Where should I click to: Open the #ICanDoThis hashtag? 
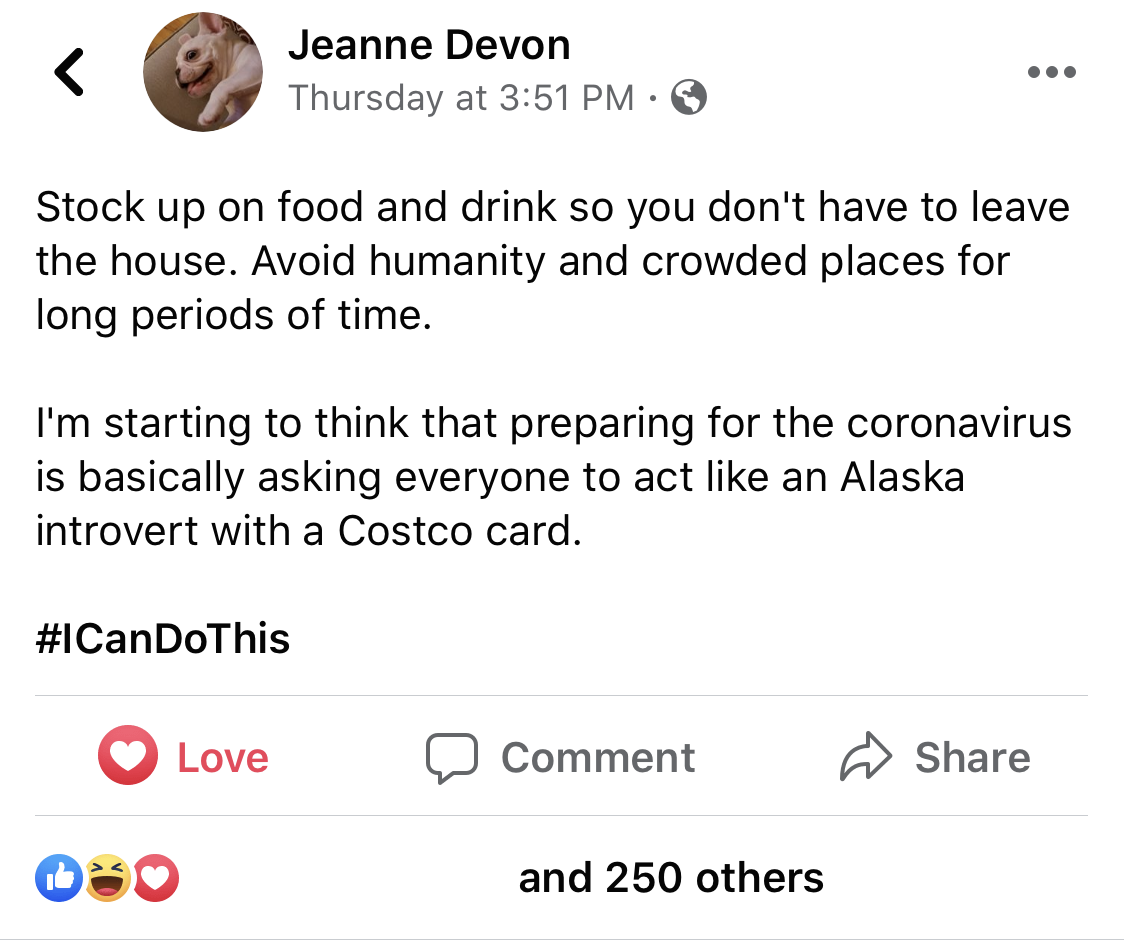coord(163,639)
